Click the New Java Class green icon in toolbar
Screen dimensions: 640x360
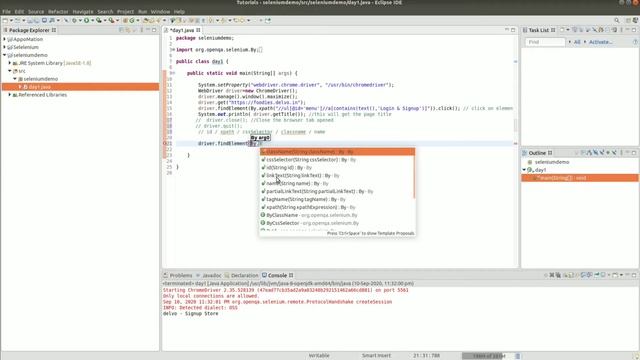pyautogui.click(x=132, y=20)
